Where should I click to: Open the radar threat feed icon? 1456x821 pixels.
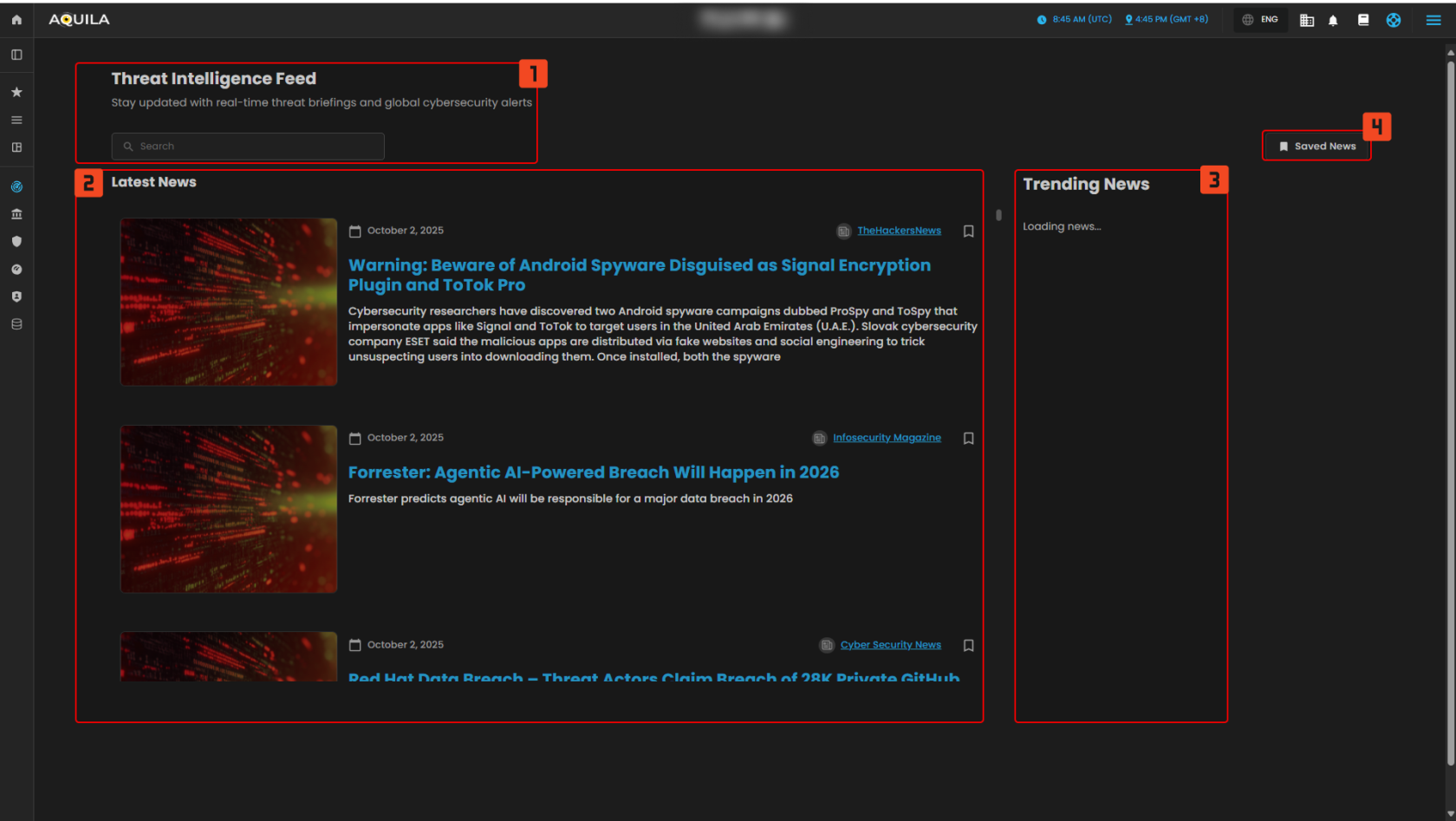(16, 186)
